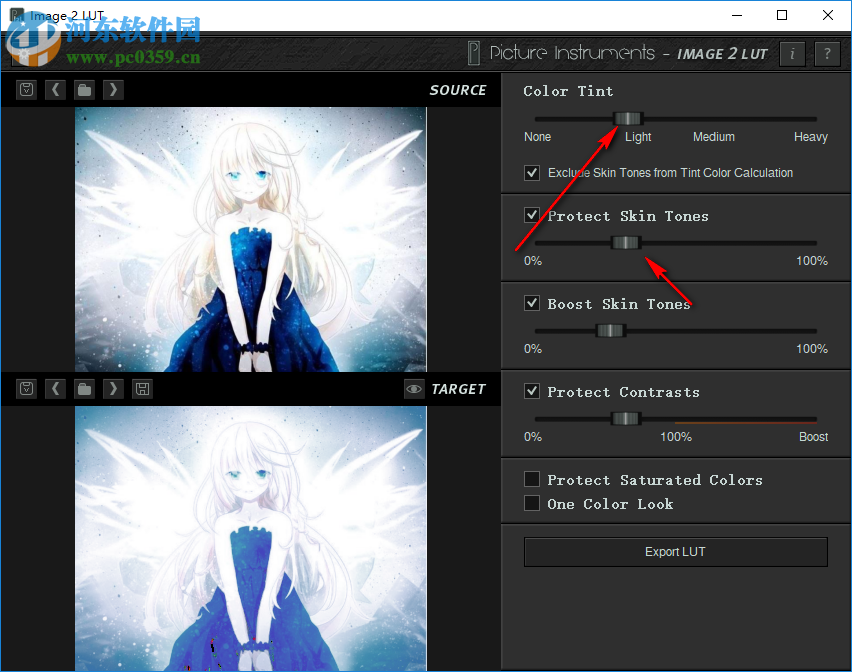Enable One Color Look

coord(532,503)
